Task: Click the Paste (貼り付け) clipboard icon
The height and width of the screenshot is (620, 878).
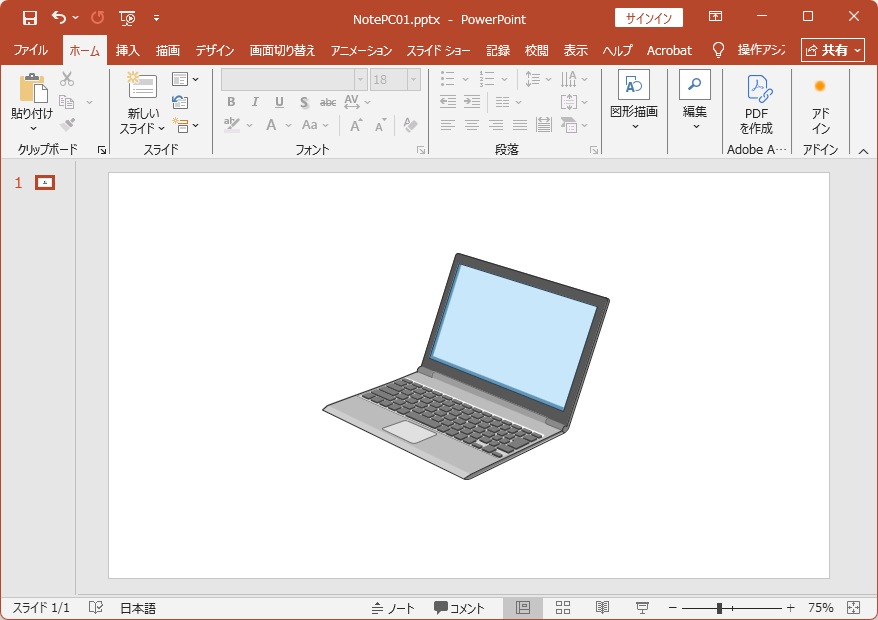Action: (32, 90)
